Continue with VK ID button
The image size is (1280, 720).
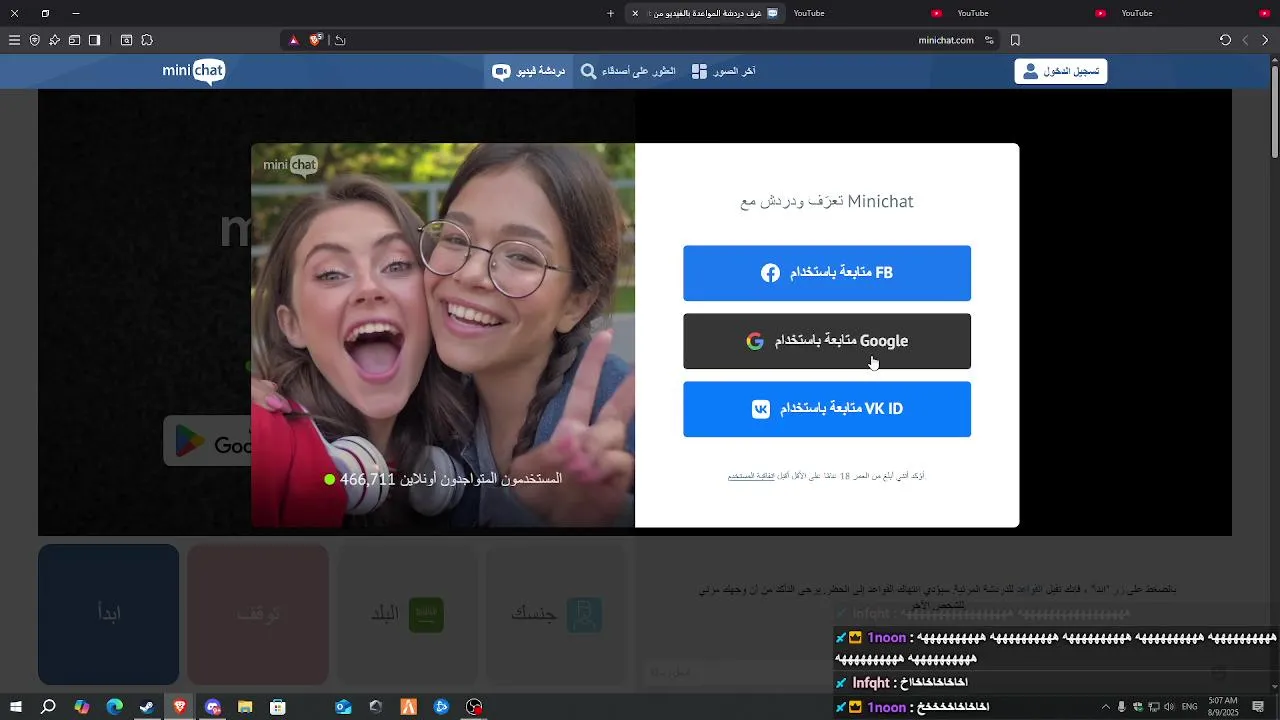click(827, 409)
